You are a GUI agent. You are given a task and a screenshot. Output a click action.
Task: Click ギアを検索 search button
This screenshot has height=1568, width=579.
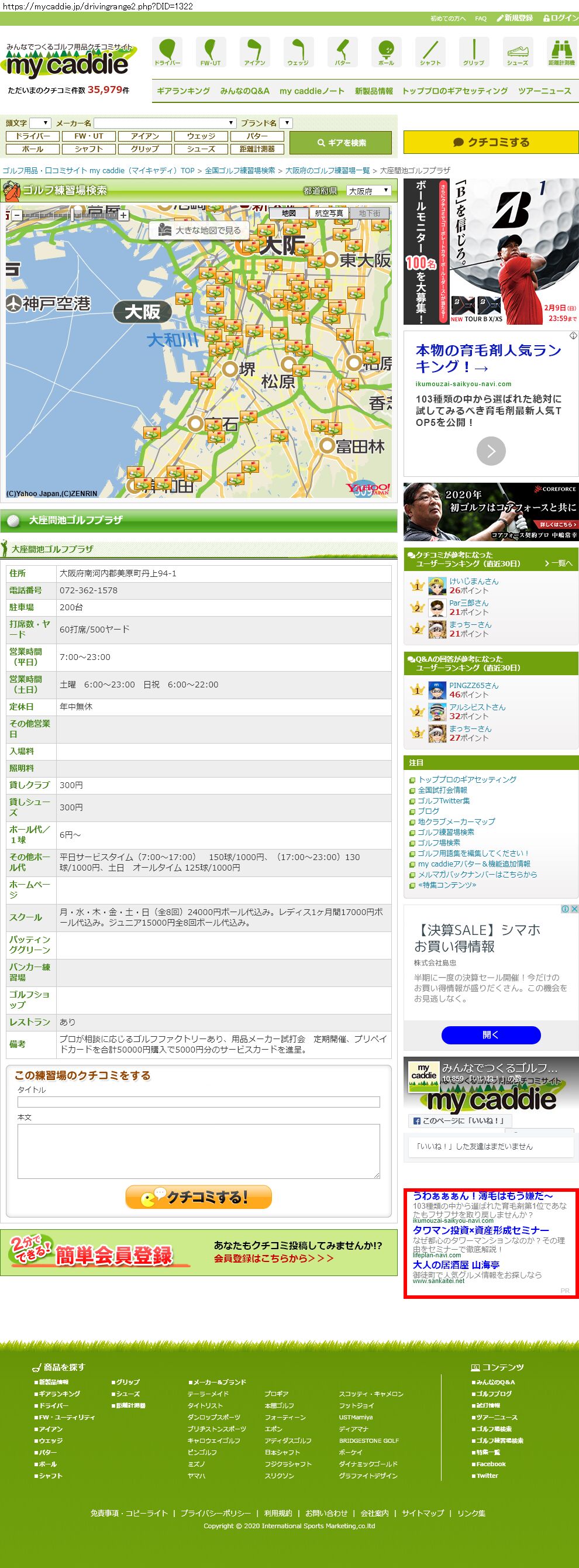(x=340, y=142)
